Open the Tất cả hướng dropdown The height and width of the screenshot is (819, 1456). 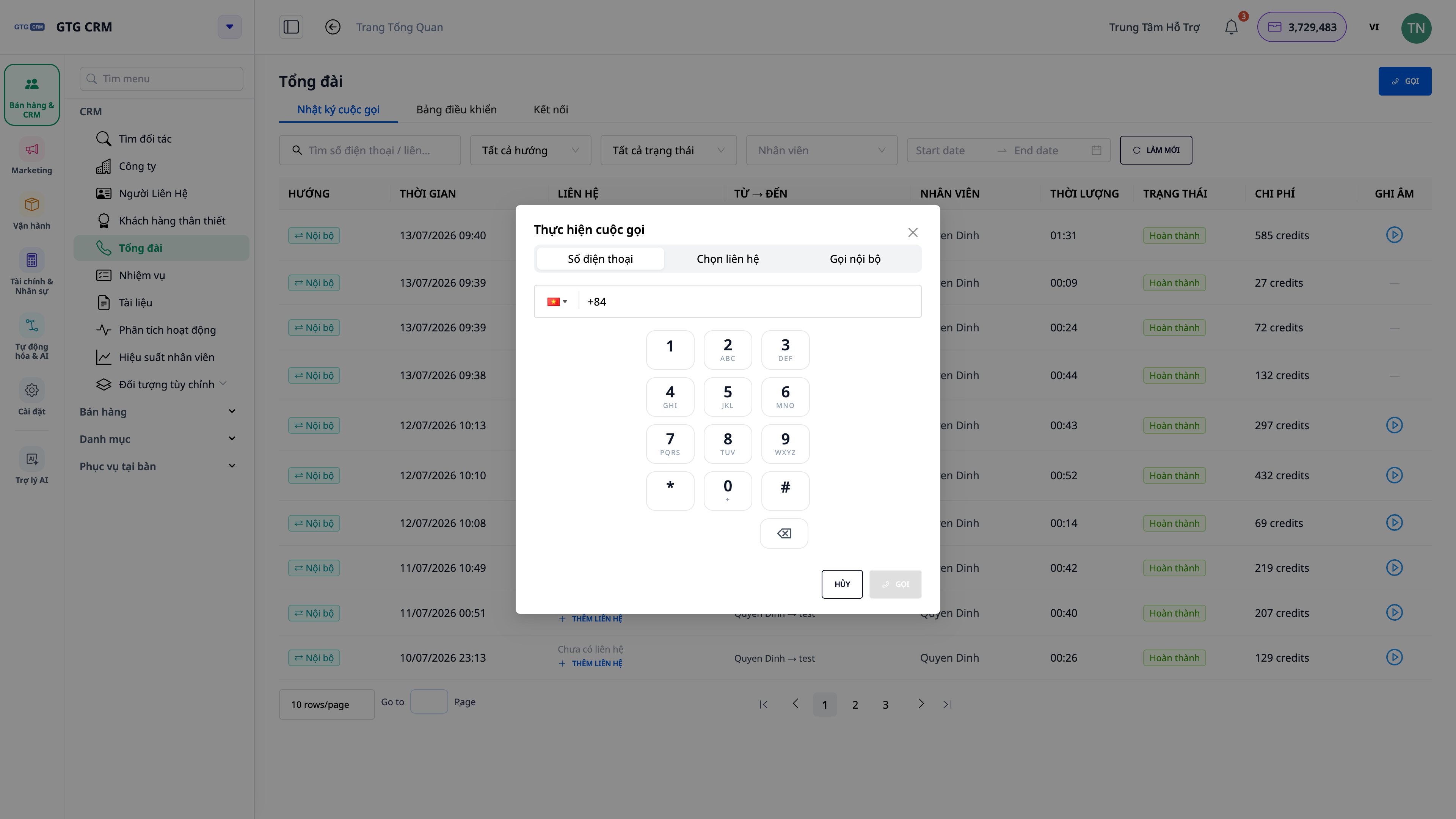click(530, 151)
